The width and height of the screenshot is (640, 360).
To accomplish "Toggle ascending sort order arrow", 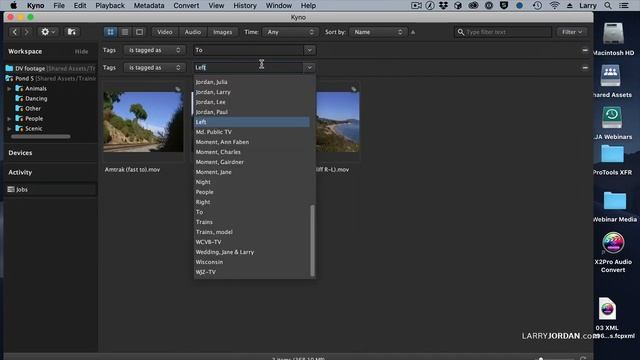I will click(x=413, y=32).
